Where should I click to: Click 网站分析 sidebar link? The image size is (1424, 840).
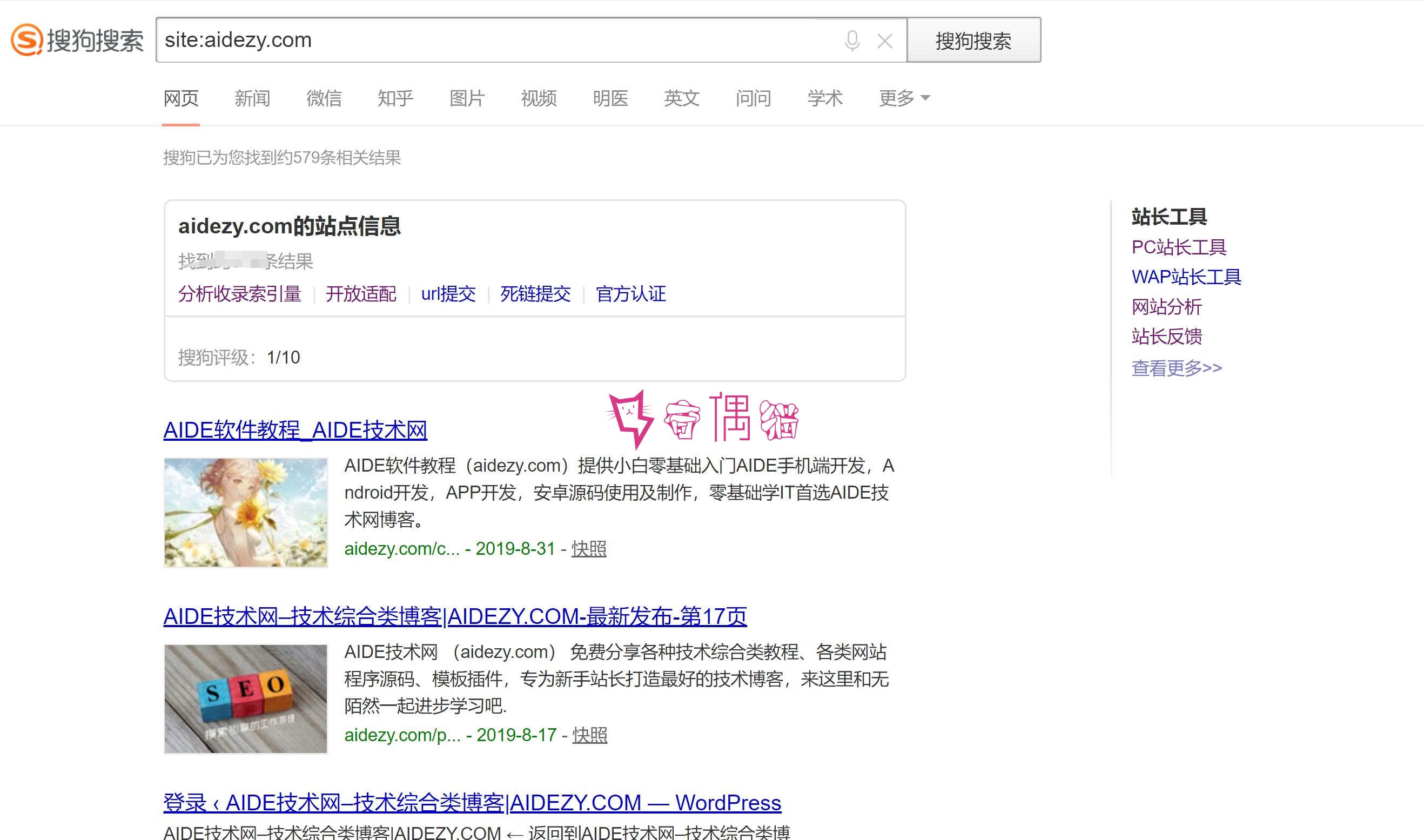click(1166, 307)
